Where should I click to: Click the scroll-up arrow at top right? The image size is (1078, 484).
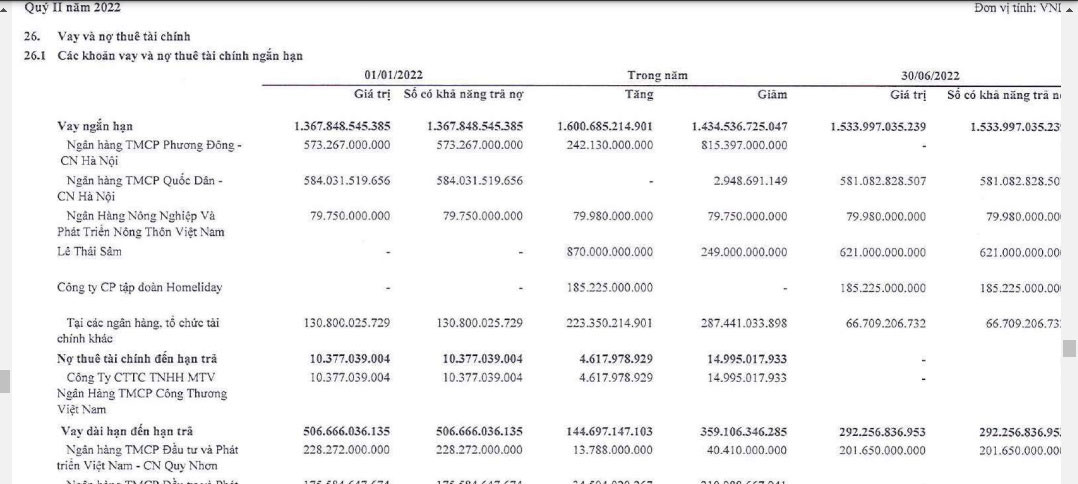tap(1069, 7)
